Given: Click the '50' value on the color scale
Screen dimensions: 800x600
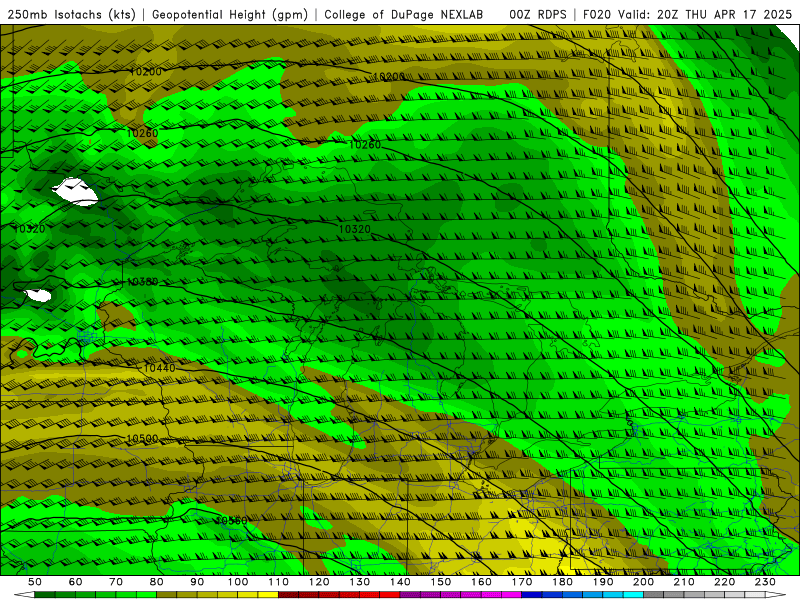Looking at the screenshot, I should click(35, 582).
